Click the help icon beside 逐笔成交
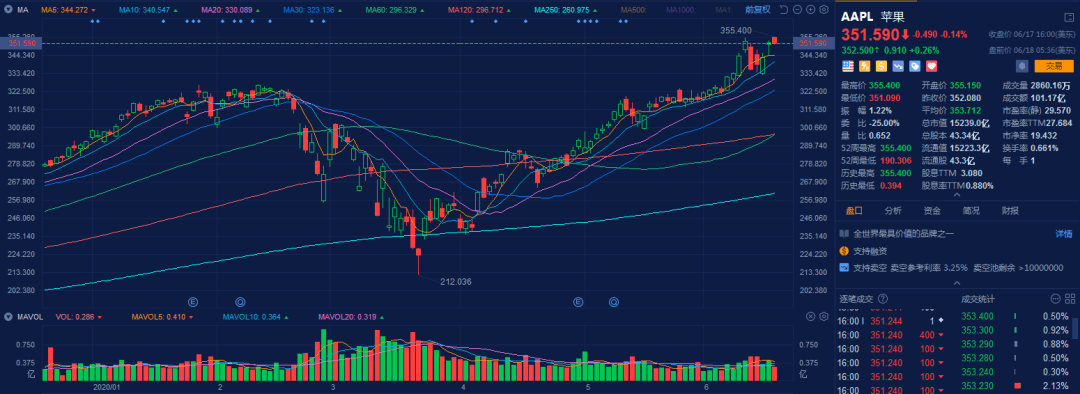Viewport: 1080px width, 394px height. [x=884, y=300]
